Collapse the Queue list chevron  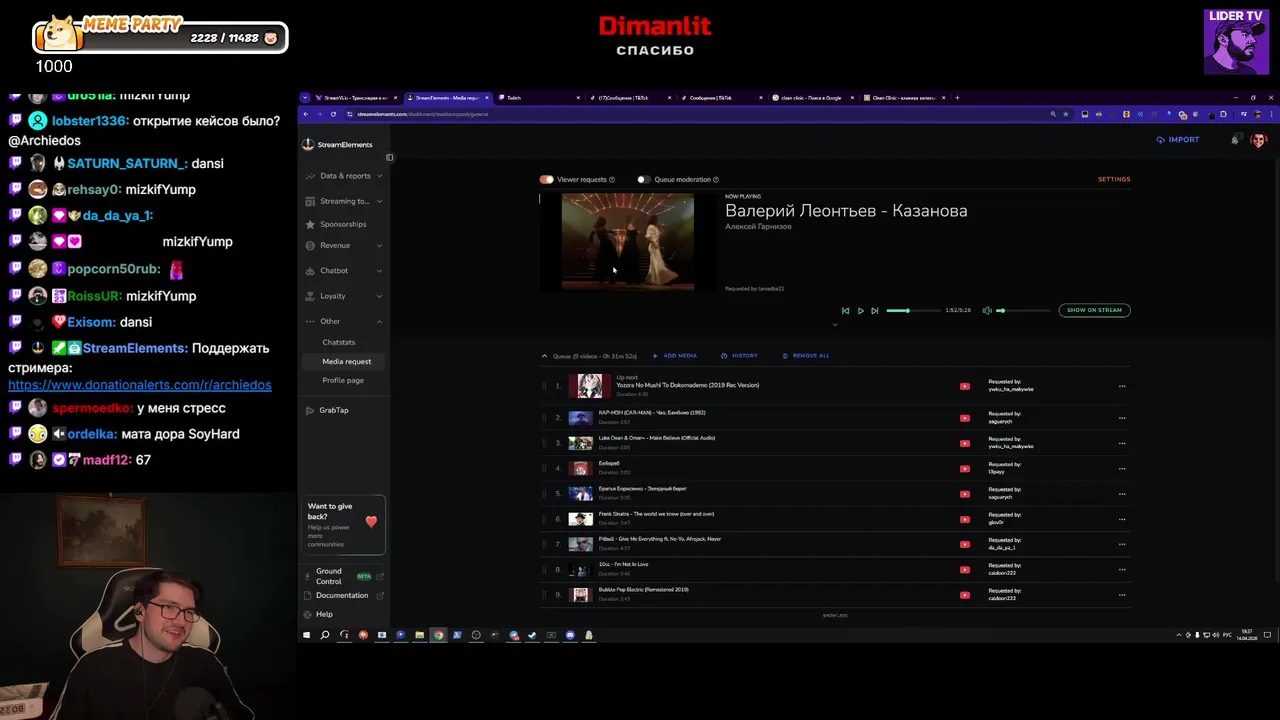click(x=544, y=356)
